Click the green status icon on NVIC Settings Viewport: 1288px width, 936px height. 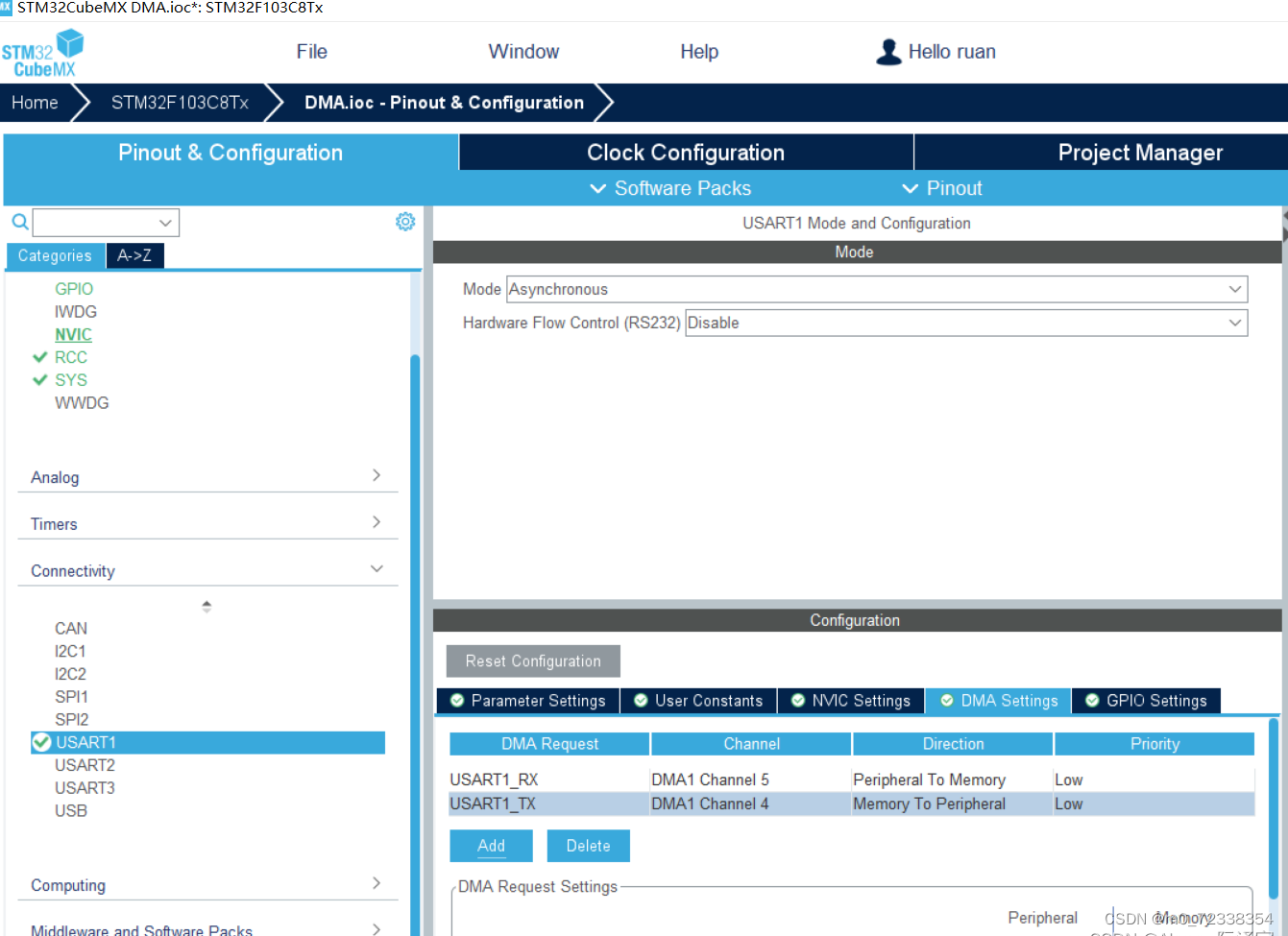(798, 701)
